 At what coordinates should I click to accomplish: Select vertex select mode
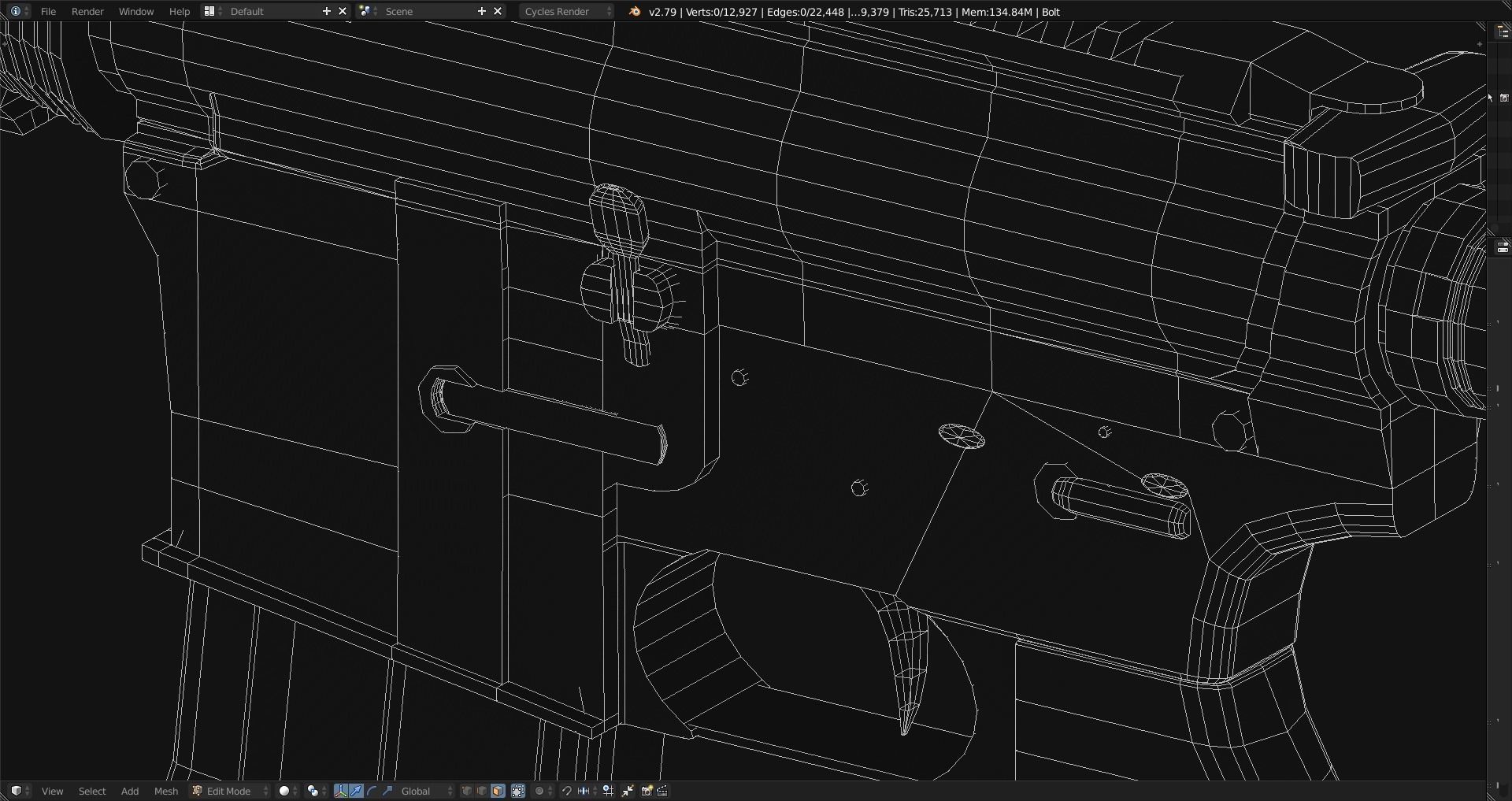point(467,791)
